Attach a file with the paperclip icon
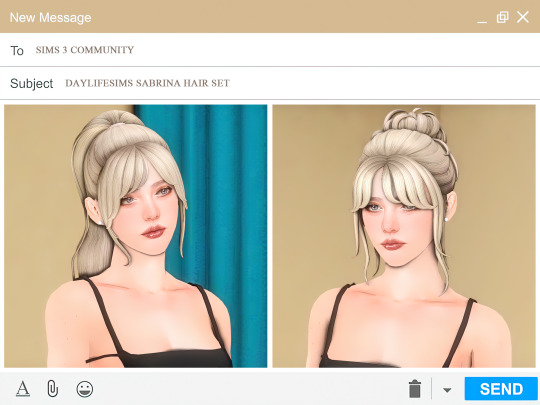The image size is (540, 405). 52,389
